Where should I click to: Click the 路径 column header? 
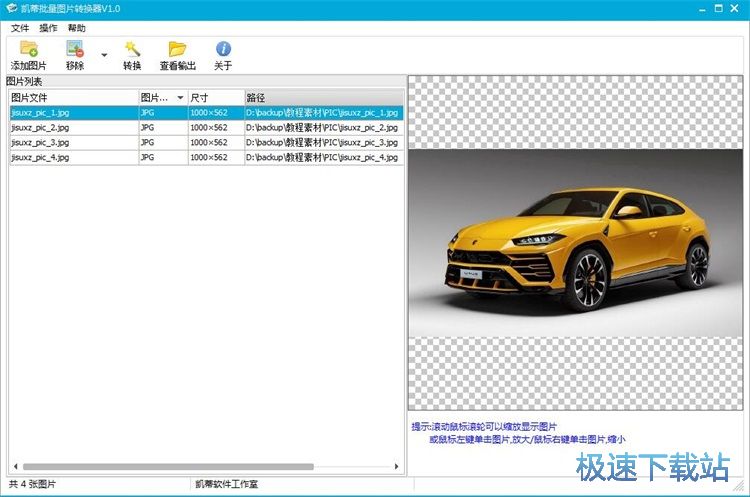323,98
